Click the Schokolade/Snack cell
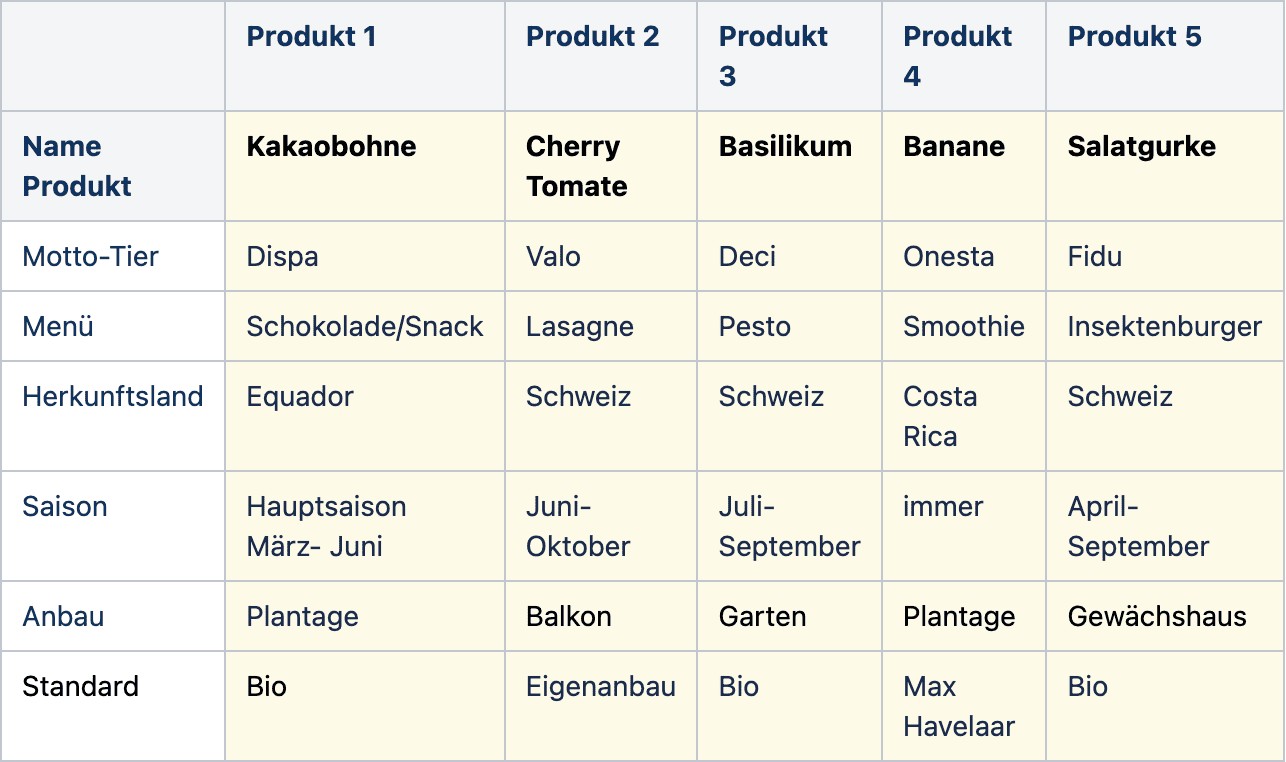The image size is (1286, 762). click(x=365, y=326)
